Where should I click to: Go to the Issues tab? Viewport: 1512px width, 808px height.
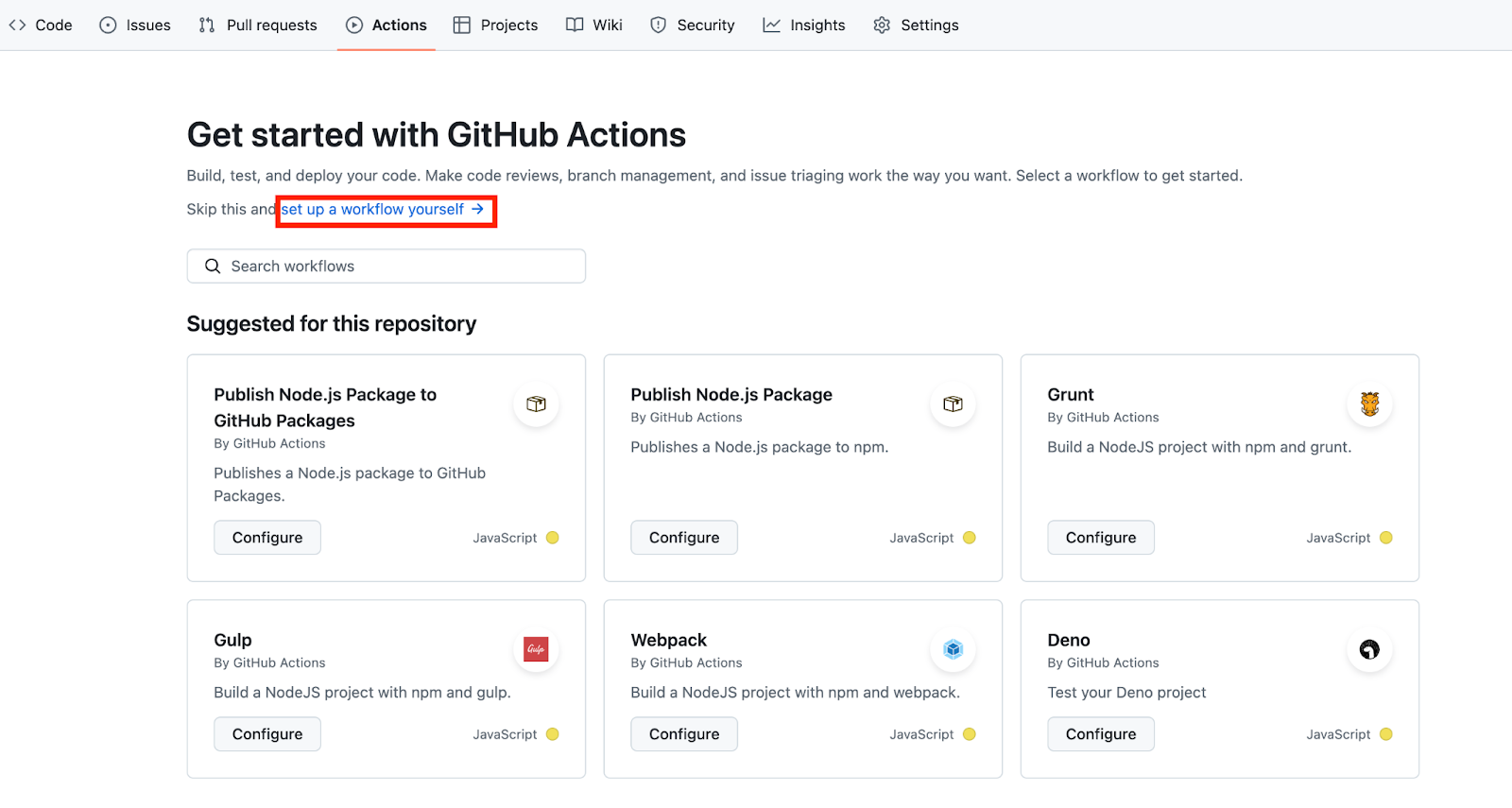click(x=135, y=26)
